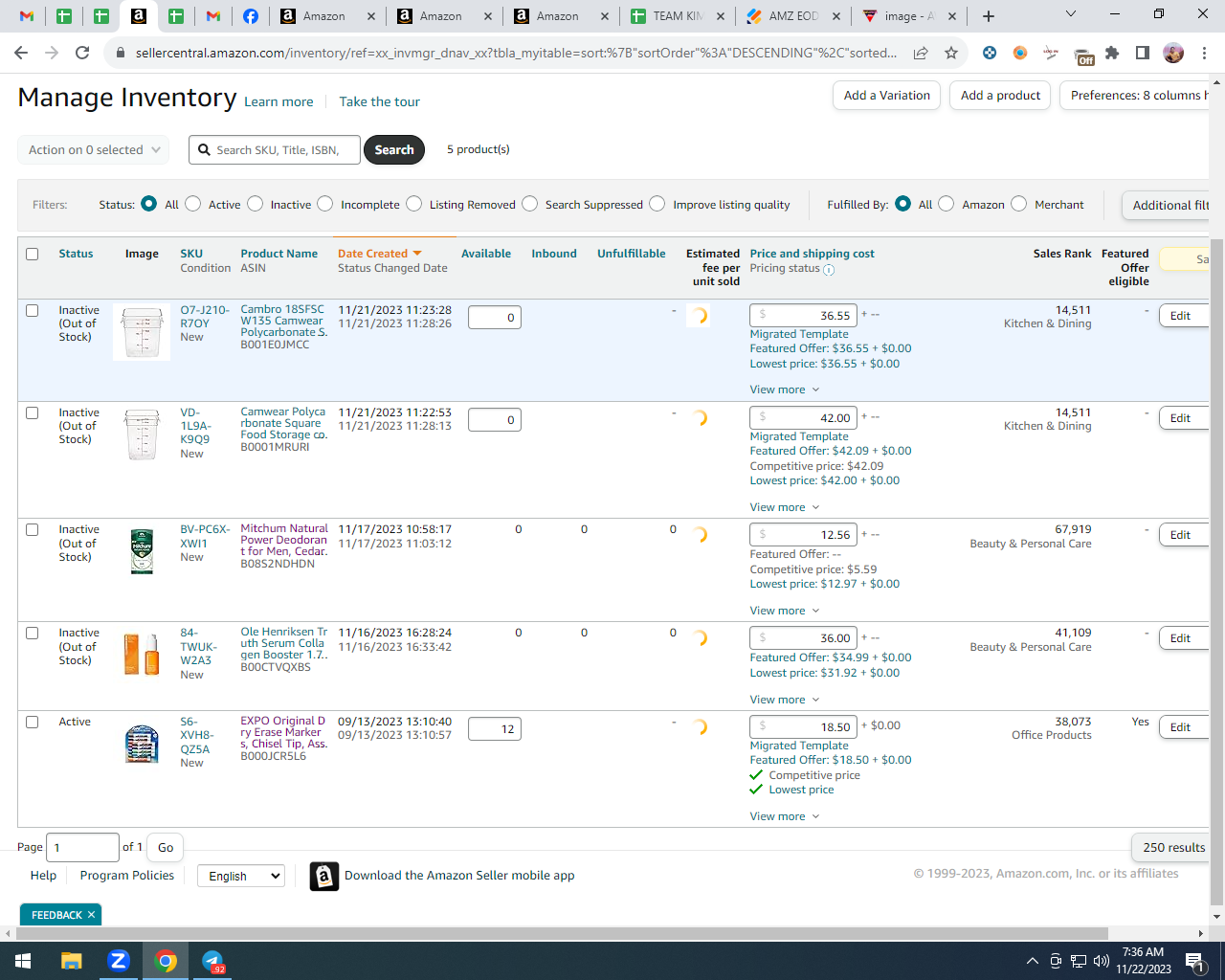This screenshot has width=1225, height=980.
Task: Click the Pricing status info icon
Action: (x=829, y=270)
